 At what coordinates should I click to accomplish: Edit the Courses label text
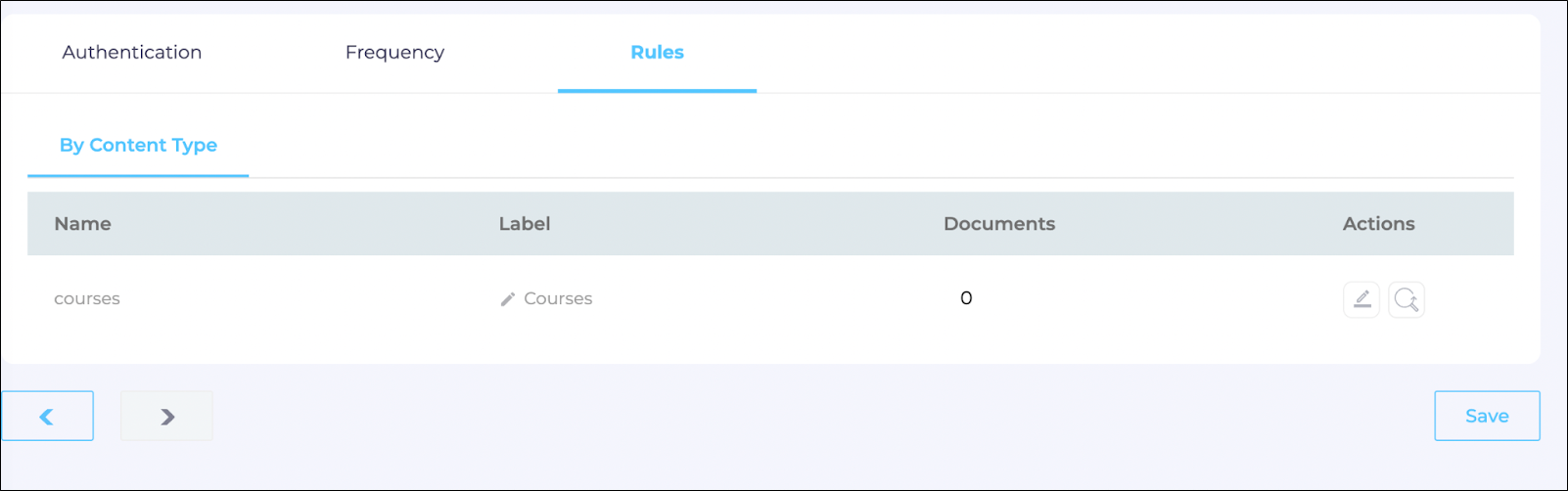(x=558, y=299)
